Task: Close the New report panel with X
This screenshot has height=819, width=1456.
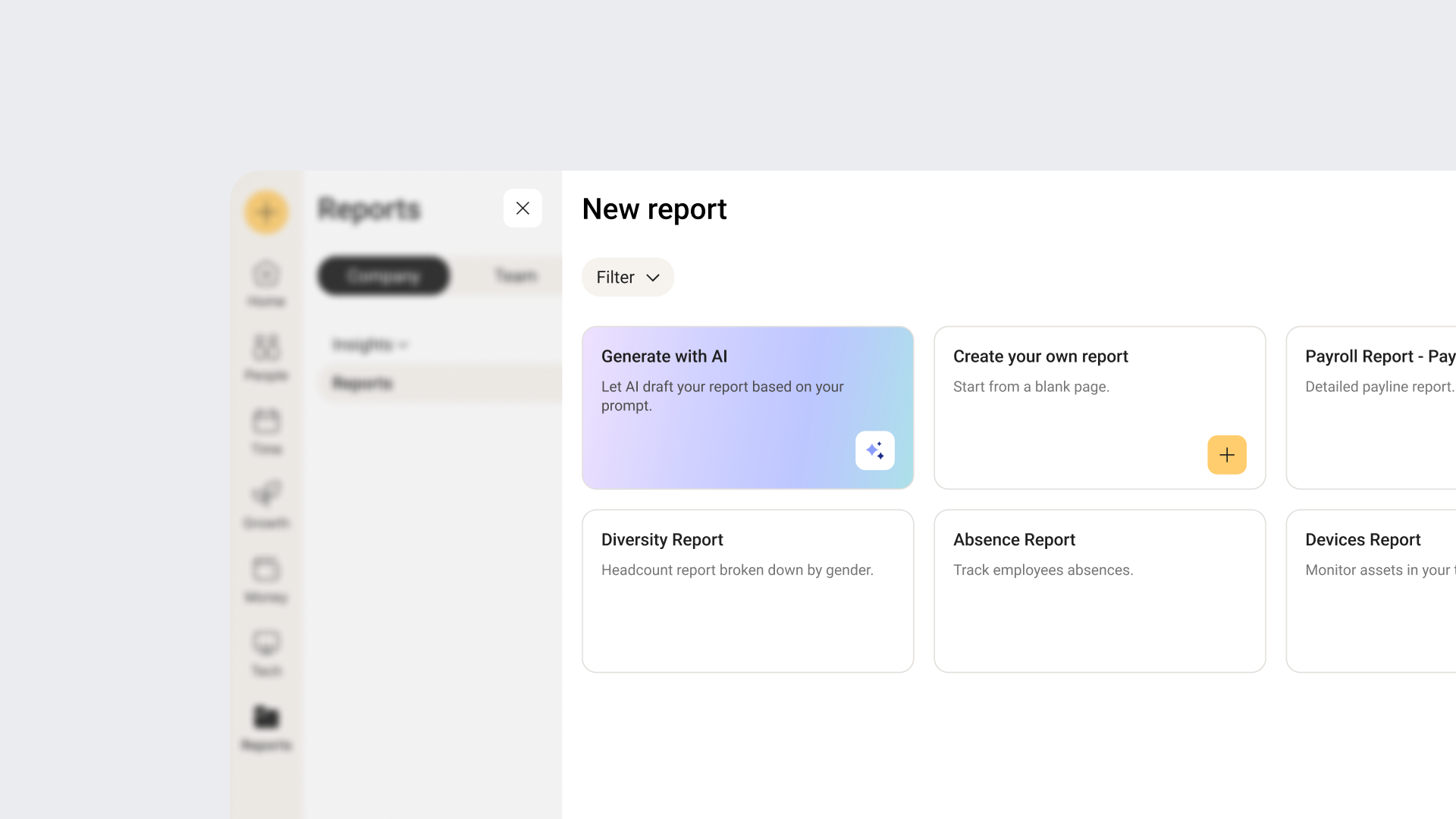Action: [522, 209]
